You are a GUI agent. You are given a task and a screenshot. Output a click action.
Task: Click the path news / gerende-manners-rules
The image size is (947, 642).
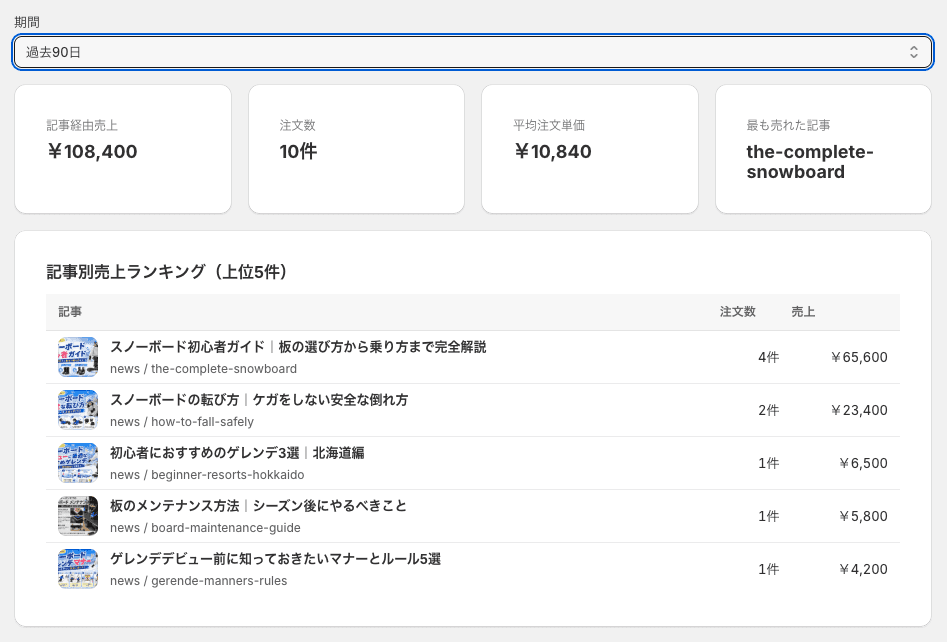199,581
